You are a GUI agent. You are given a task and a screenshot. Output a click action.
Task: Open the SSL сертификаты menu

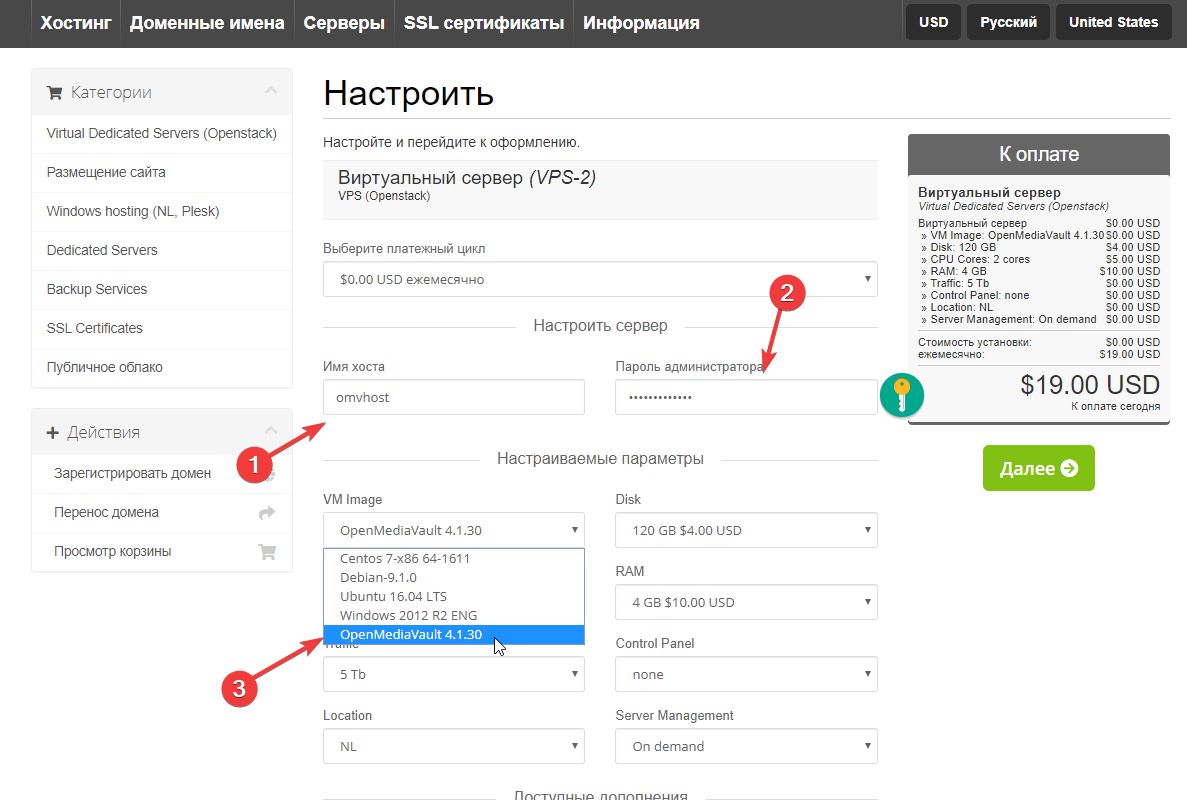tap(484, 22)
